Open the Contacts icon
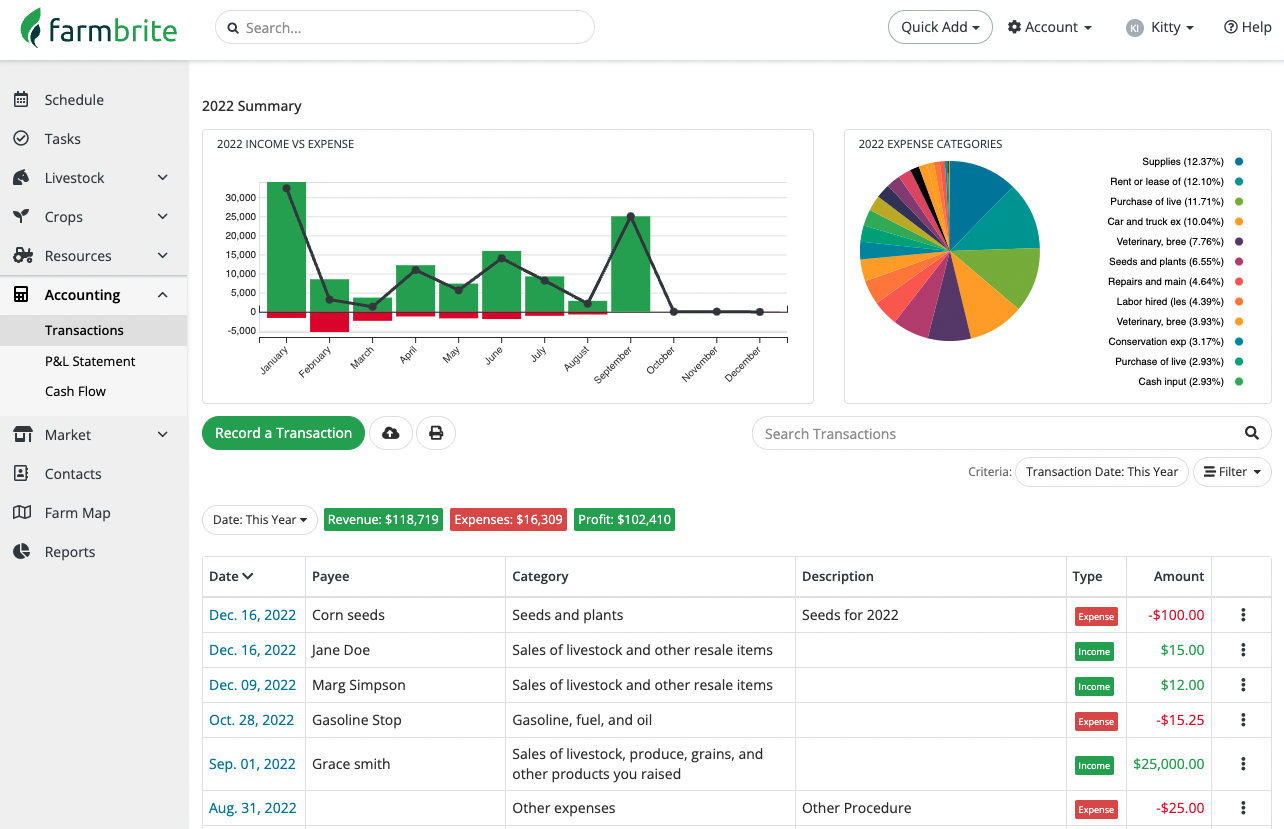 pos(22,473)
